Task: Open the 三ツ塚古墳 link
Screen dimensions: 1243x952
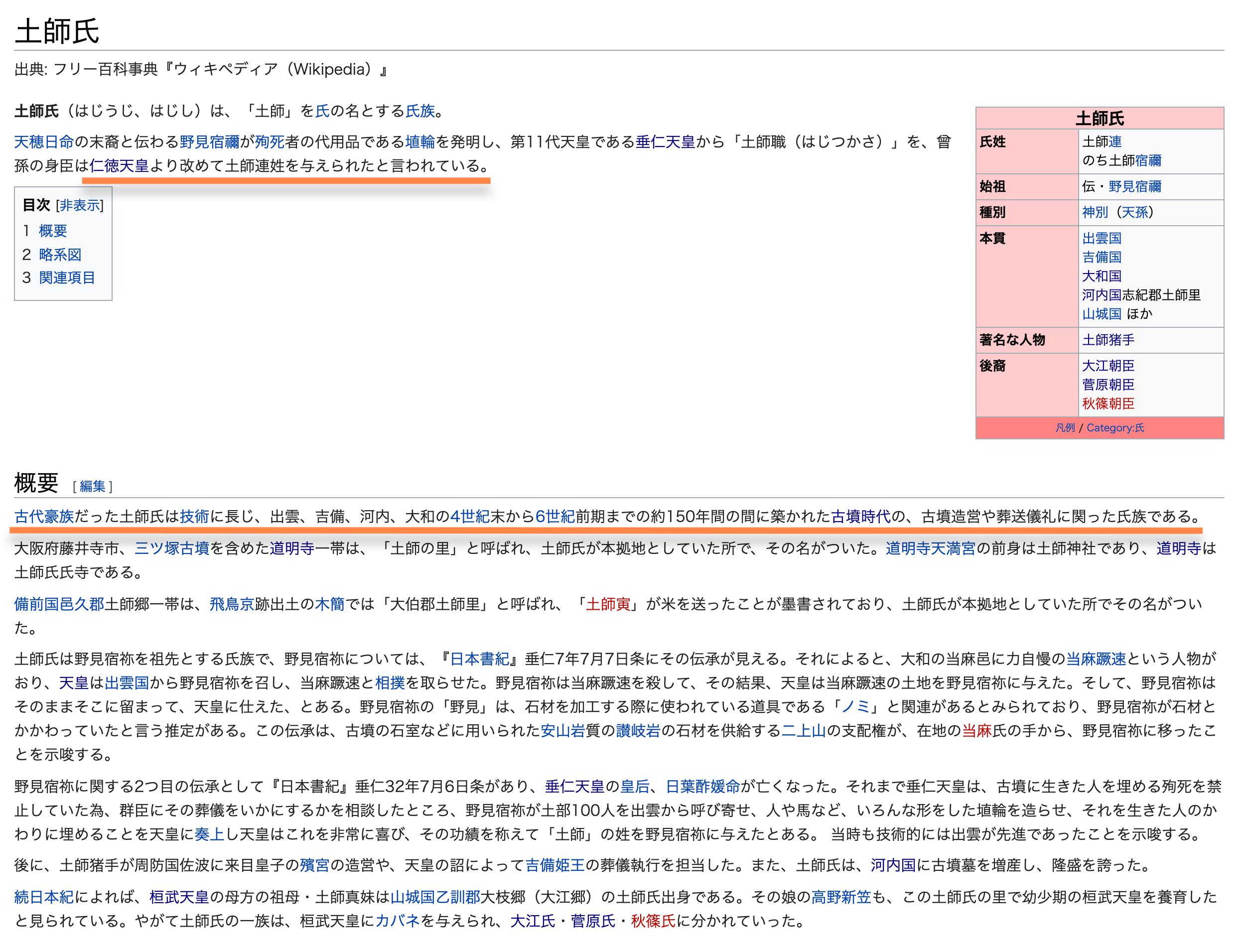Action: [x=172, y=548]
